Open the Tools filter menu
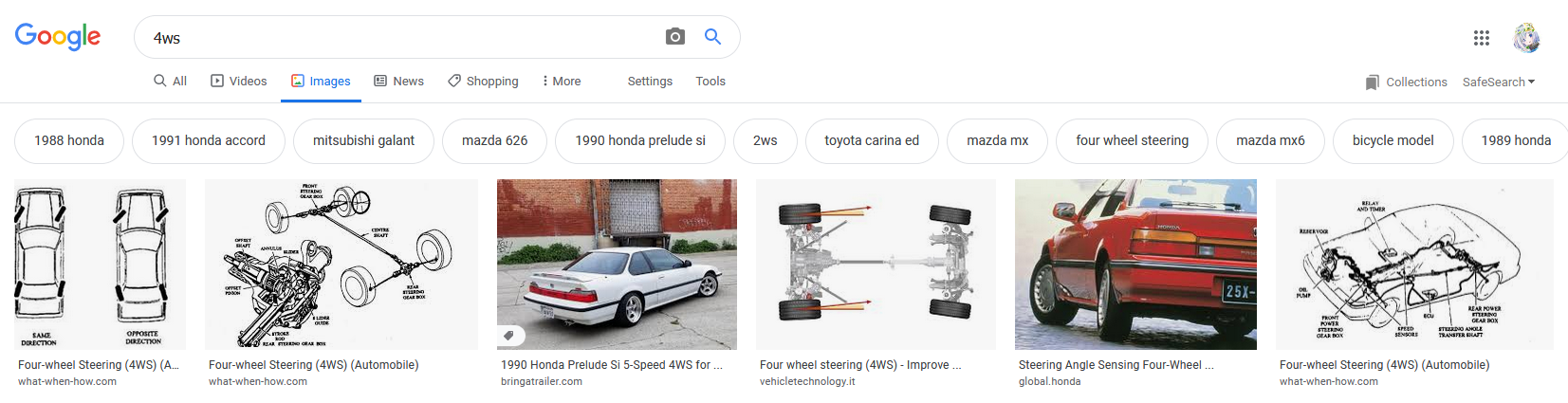 pos(710,82)
